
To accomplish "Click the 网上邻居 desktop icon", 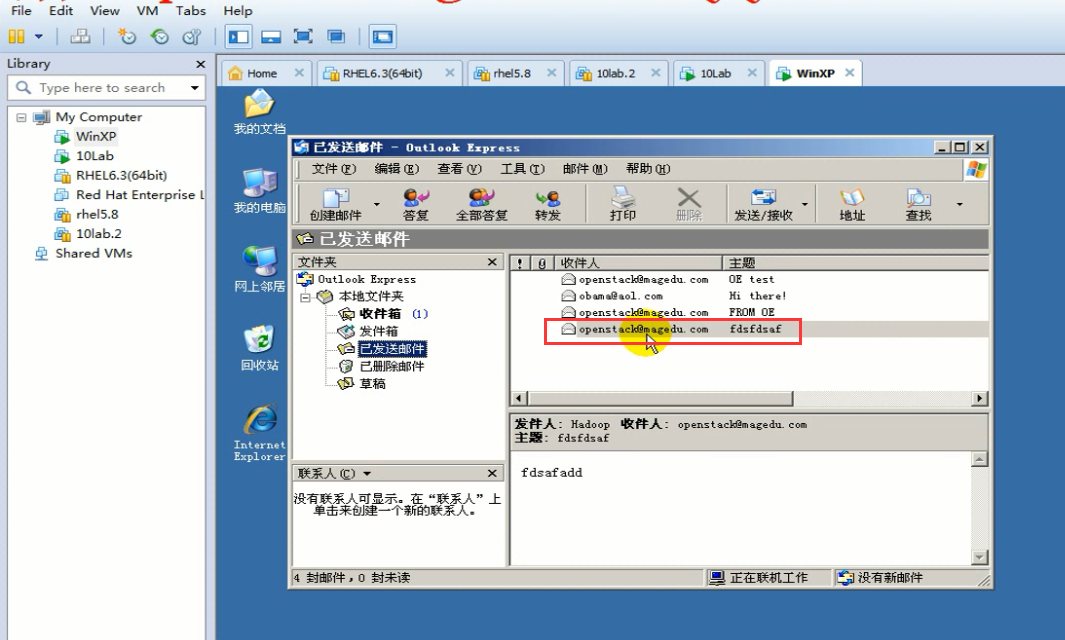I will click(259, 270).
